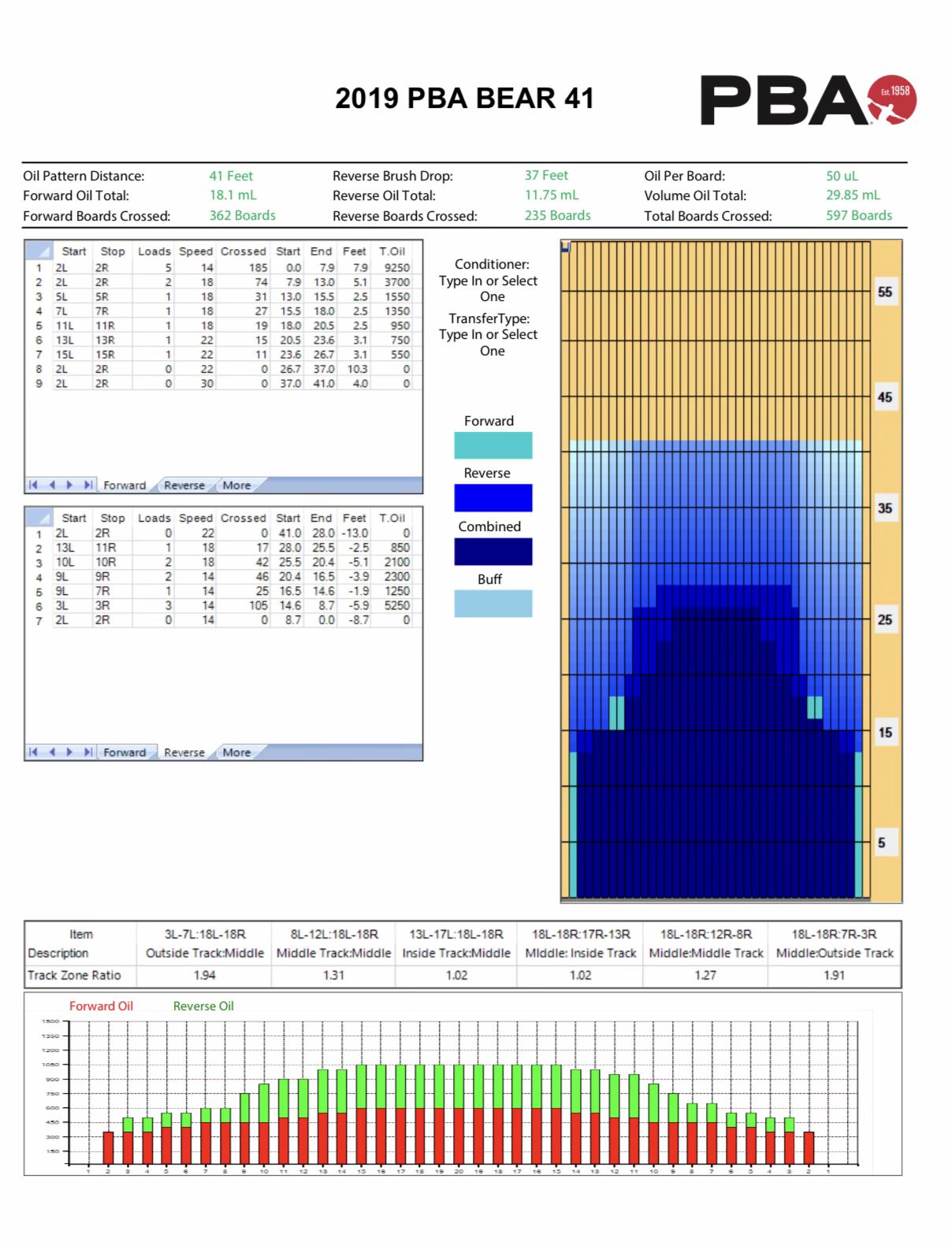
Task: Click row 9 header in upper table
Action: [x=39, y=384]
